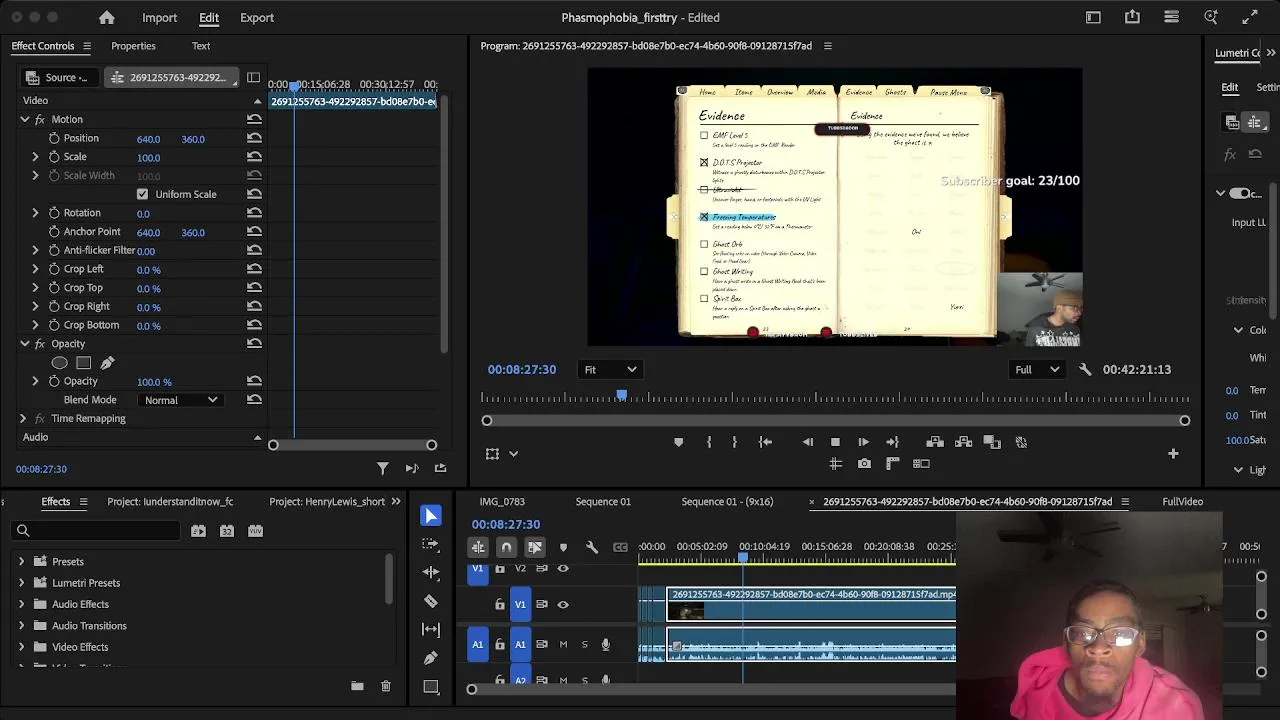Toggle V1 track output eye
This screenshot has height=720, width=1280.
tap(563, 604)
